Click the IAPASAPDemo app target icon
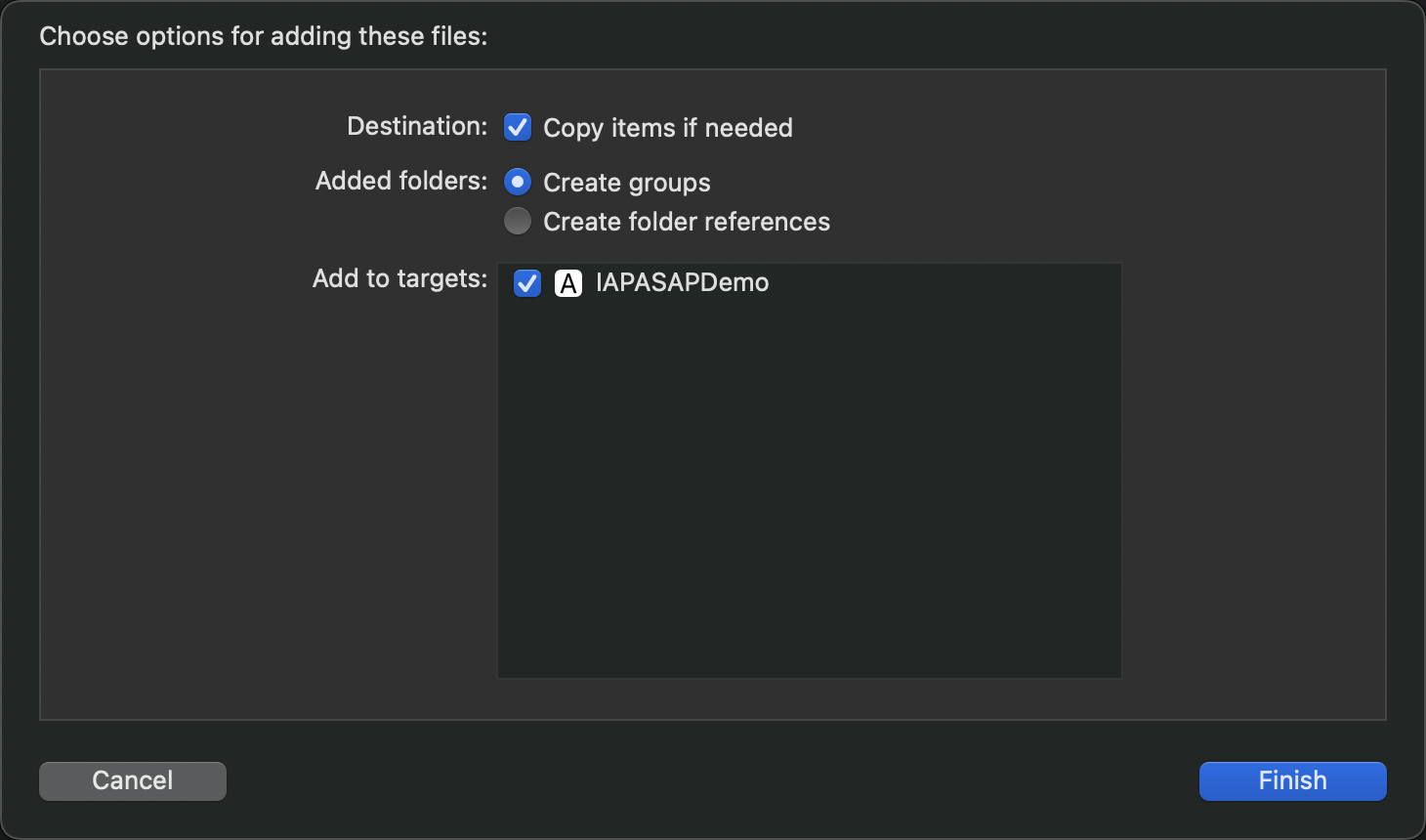Viewport: 1426px width, 840px height. [568, 283]
